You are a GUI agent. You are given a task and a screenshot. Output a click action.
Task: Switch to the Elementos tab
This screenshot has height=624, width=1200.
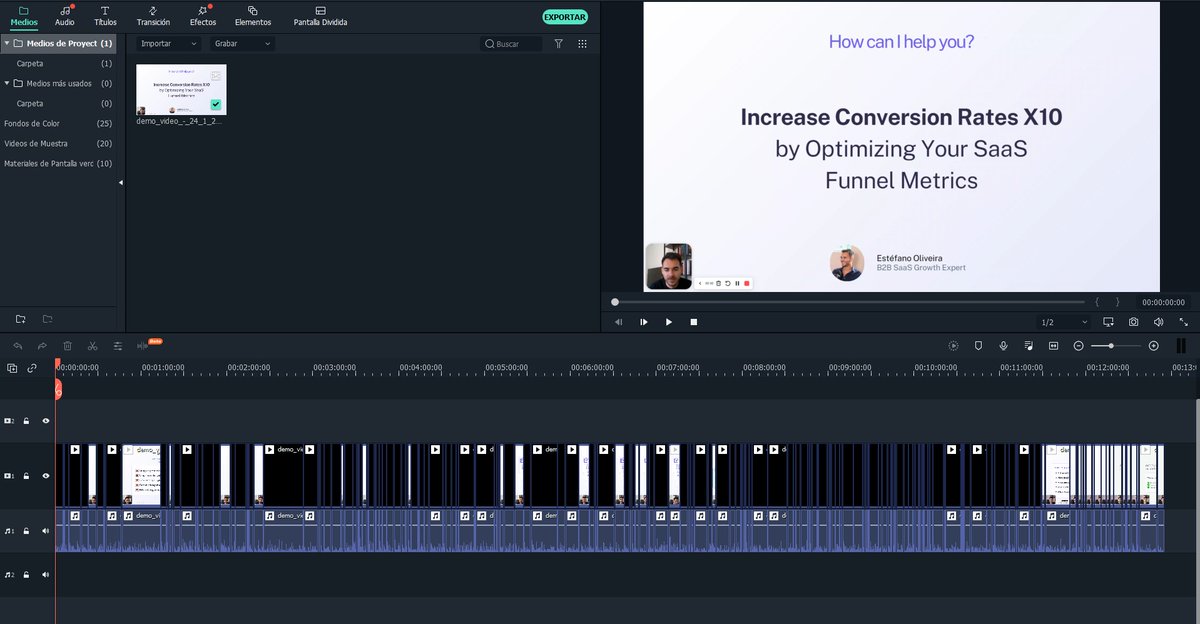253,16
